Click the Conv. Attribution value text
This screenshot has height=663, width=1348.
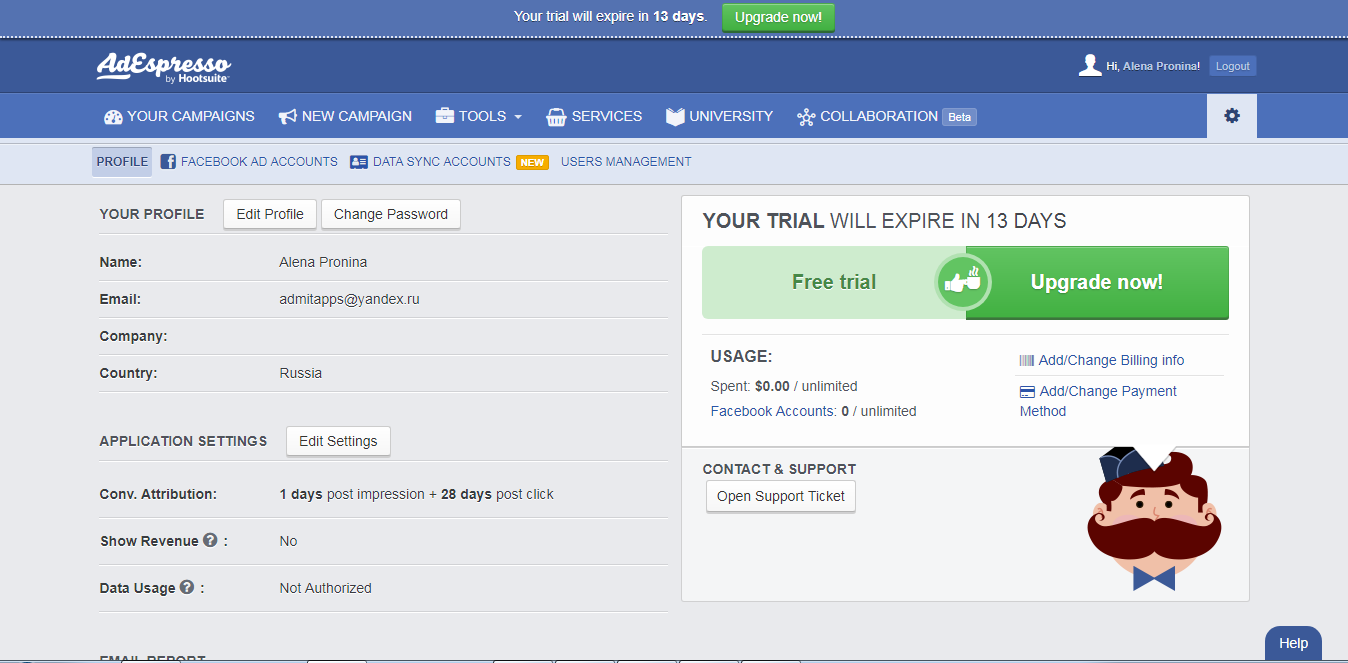pos(416,494)
